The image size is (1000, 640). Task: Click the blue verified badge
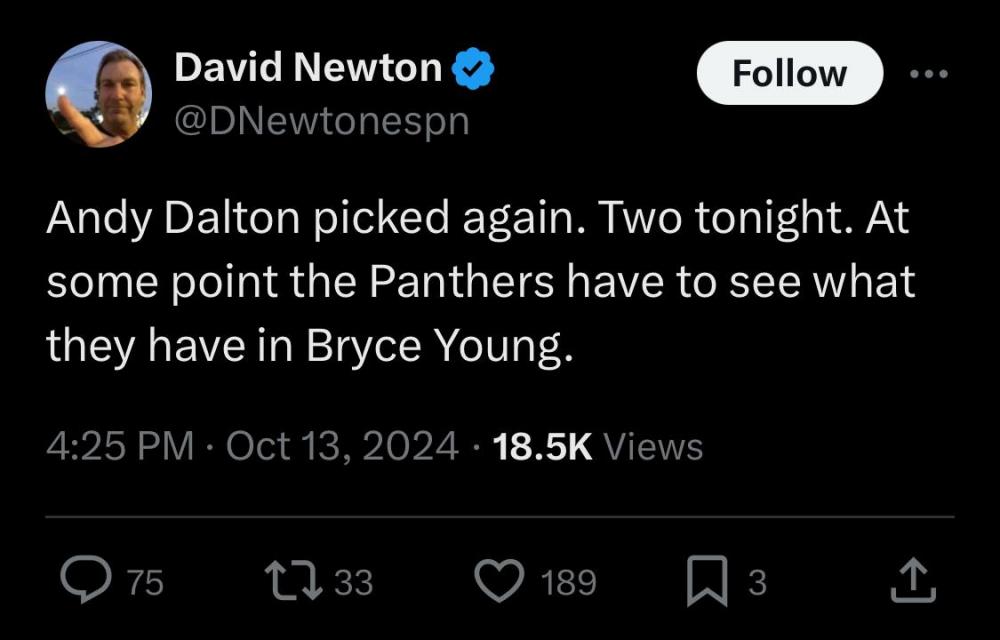(472, 69)
